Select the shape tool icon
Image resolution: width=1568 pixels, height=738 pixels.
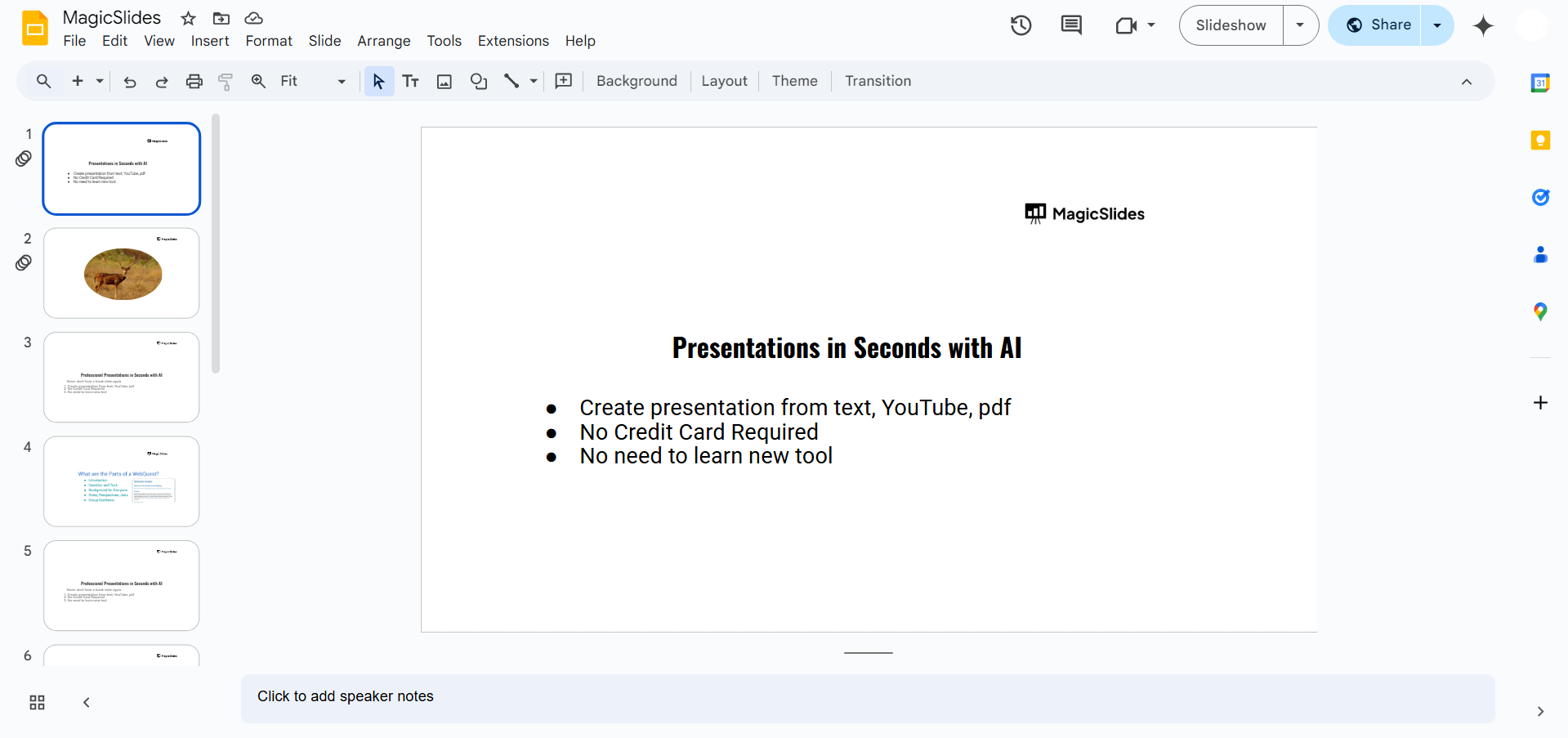[479, 81]
